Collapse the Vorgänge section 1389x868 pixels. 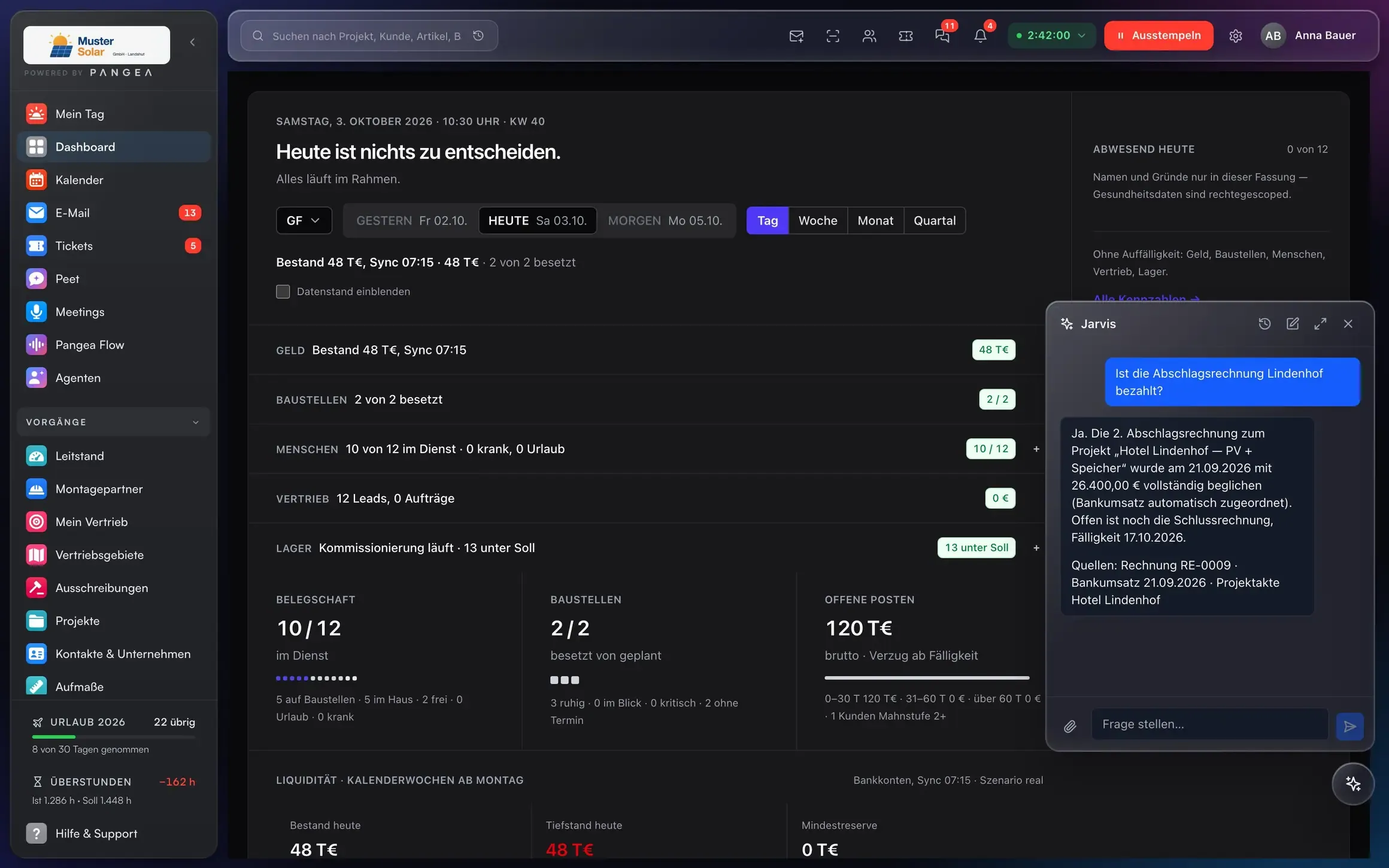pos(114,422)
